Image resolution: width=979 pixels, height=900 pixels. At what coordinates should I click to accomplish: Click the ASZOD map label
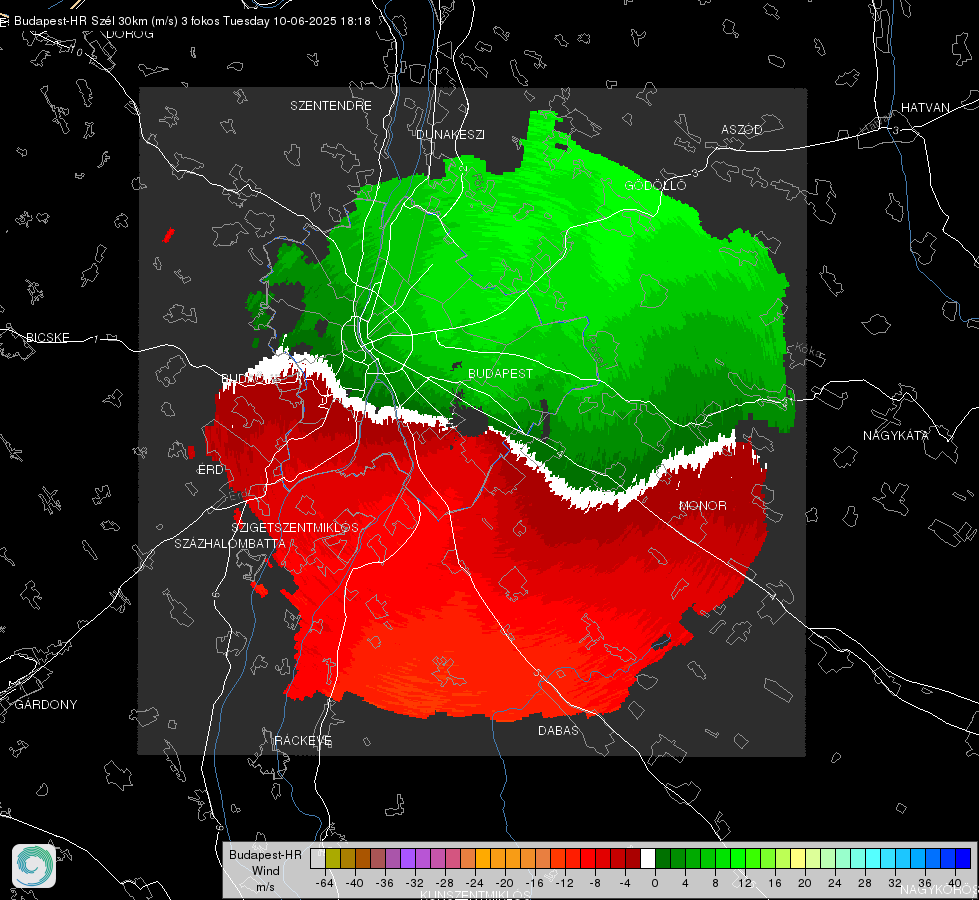click(742, 129)
